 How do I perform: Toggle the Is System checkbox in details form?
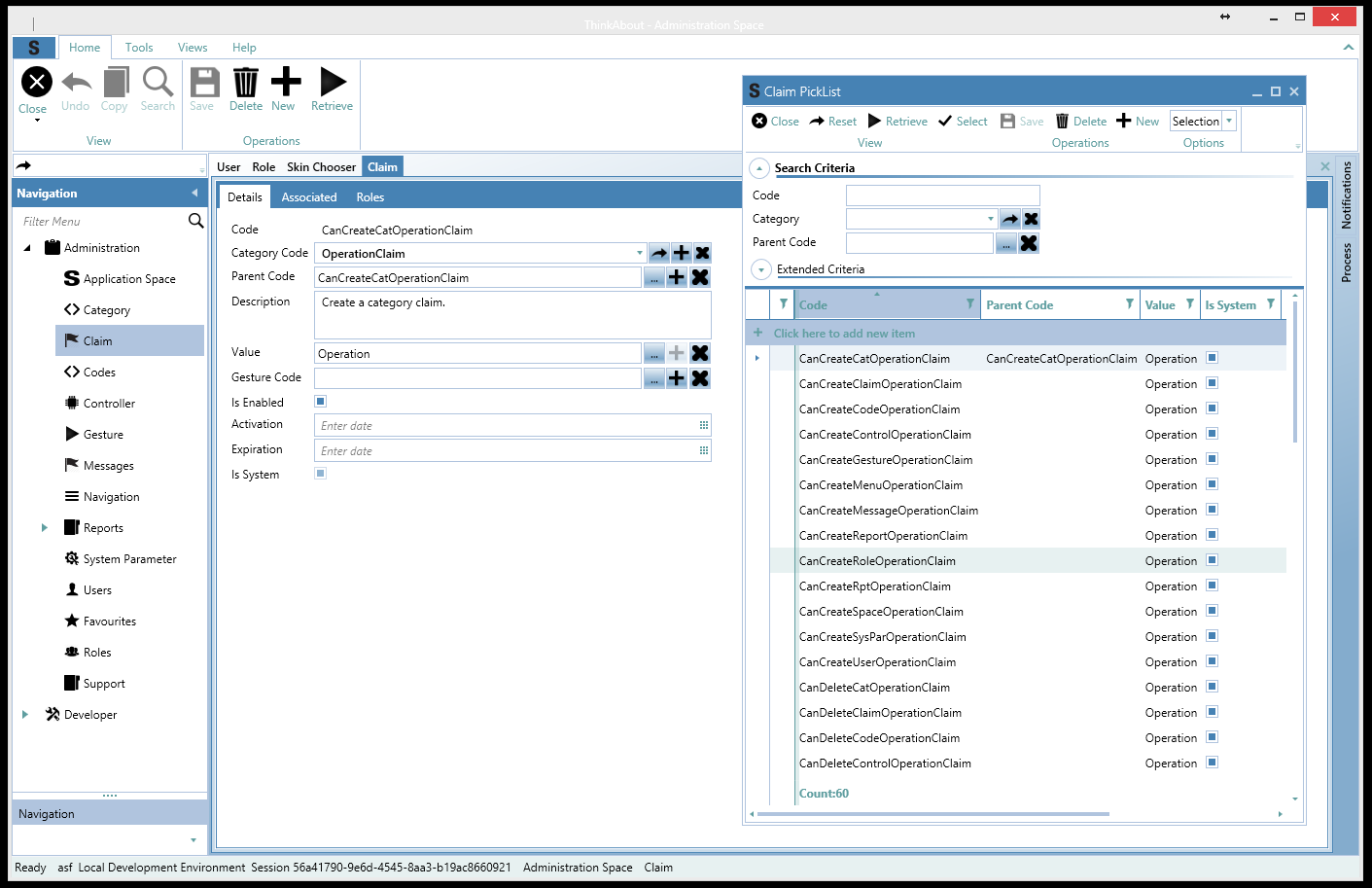pyautogui.click(x=321, y=474)
